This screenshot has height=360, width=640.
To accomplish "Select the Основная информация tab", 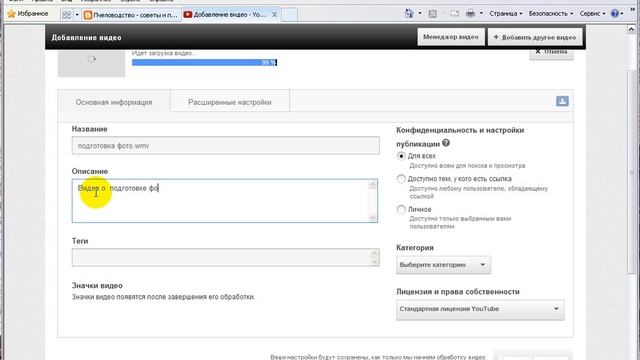I will coord(114,102).
